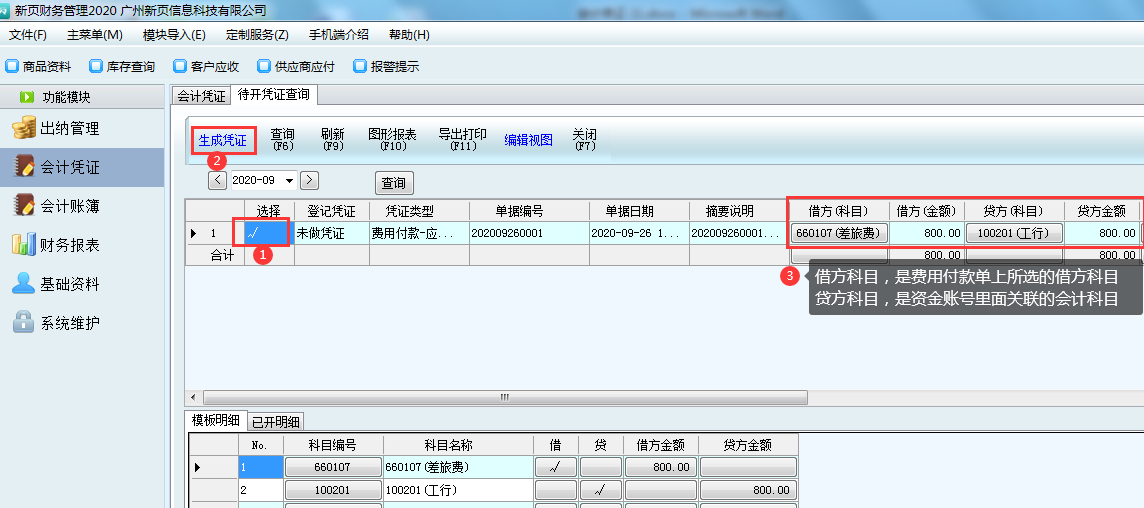Select the 会计凭证 sidebar icon
Image resolution: width=1144 pixels, height=508 pixels.
23,167
